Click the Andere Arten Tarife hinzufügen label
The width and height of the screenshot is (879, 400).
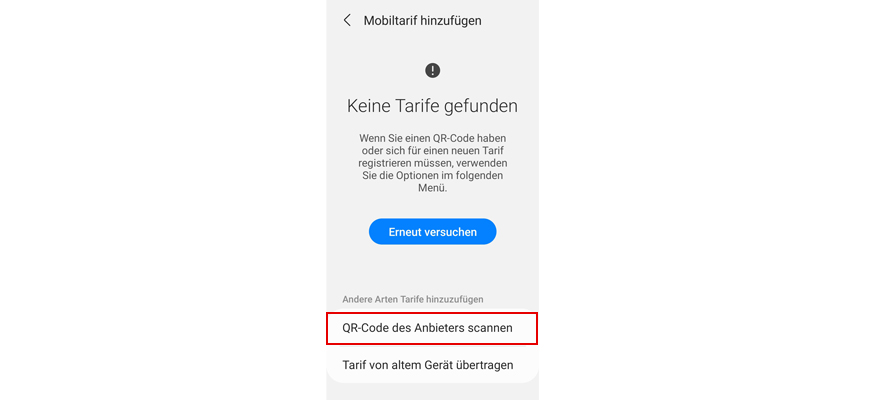[413, 299]
